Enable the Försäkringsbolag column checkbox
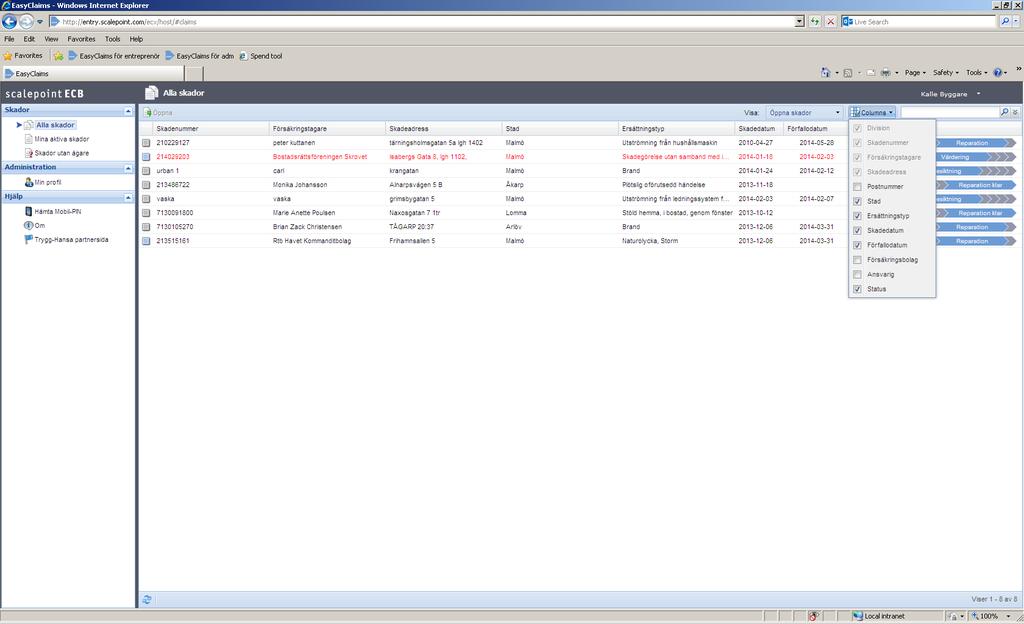This screenshot has height=624, width=1024. (x=857, y=260)
